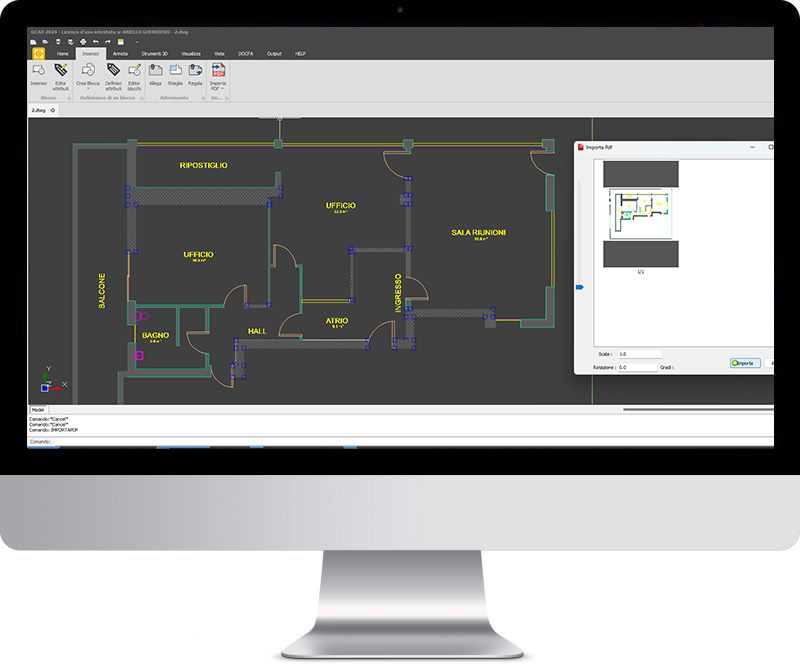Click the New drawing icon at top left
The height and width of the screenshot is (664, 800).
33,42
